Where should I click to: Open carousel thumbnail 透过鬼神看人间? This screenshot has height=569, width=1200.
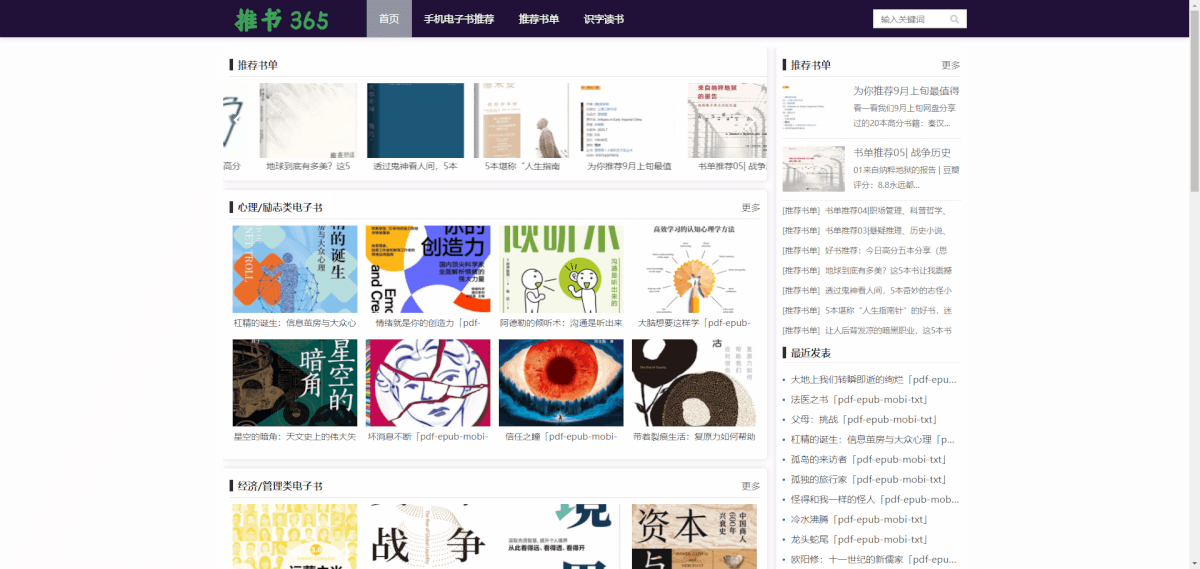click(415, 120)
